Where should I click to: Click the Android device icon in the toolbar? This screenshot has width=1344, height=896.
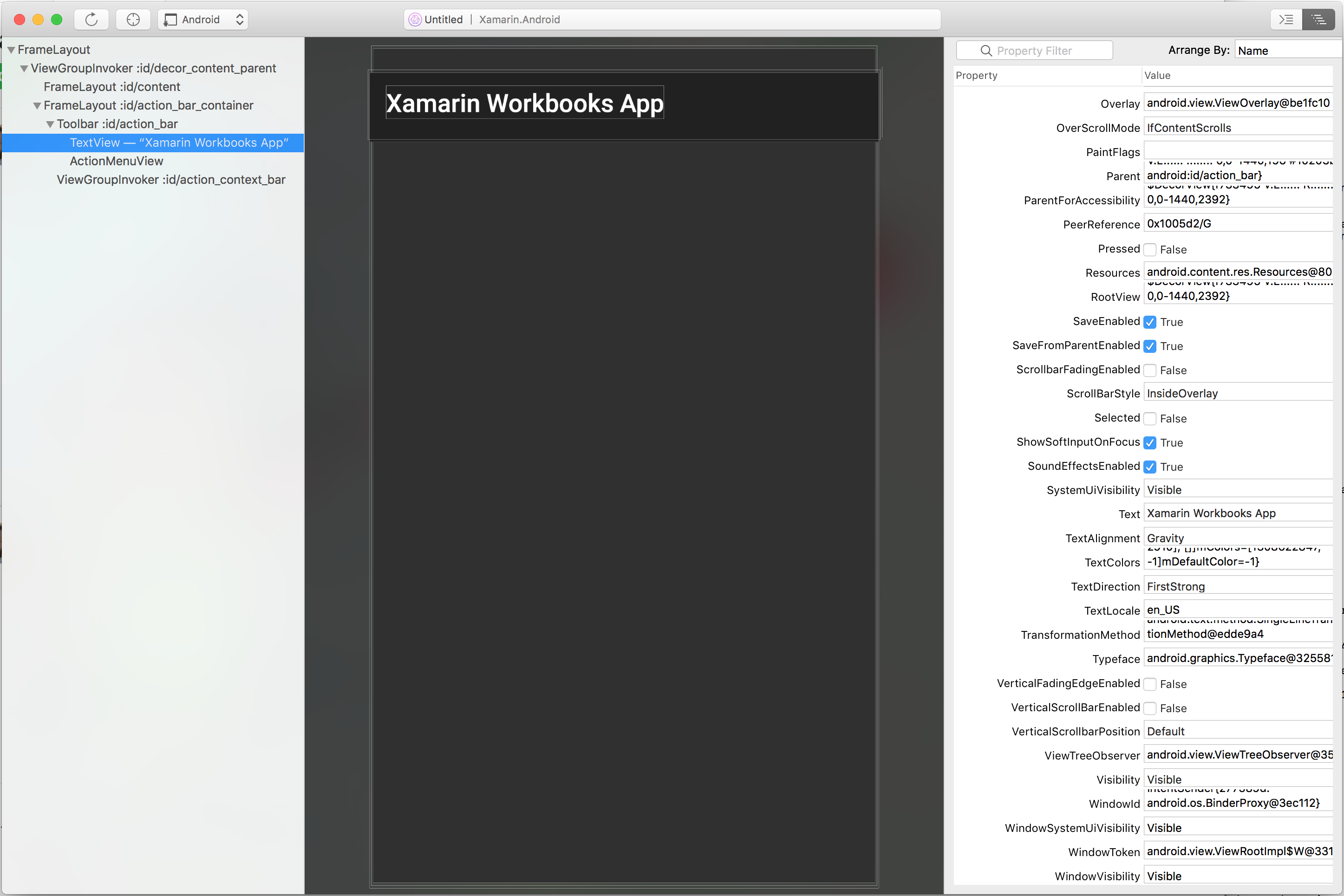coord(170,19)
